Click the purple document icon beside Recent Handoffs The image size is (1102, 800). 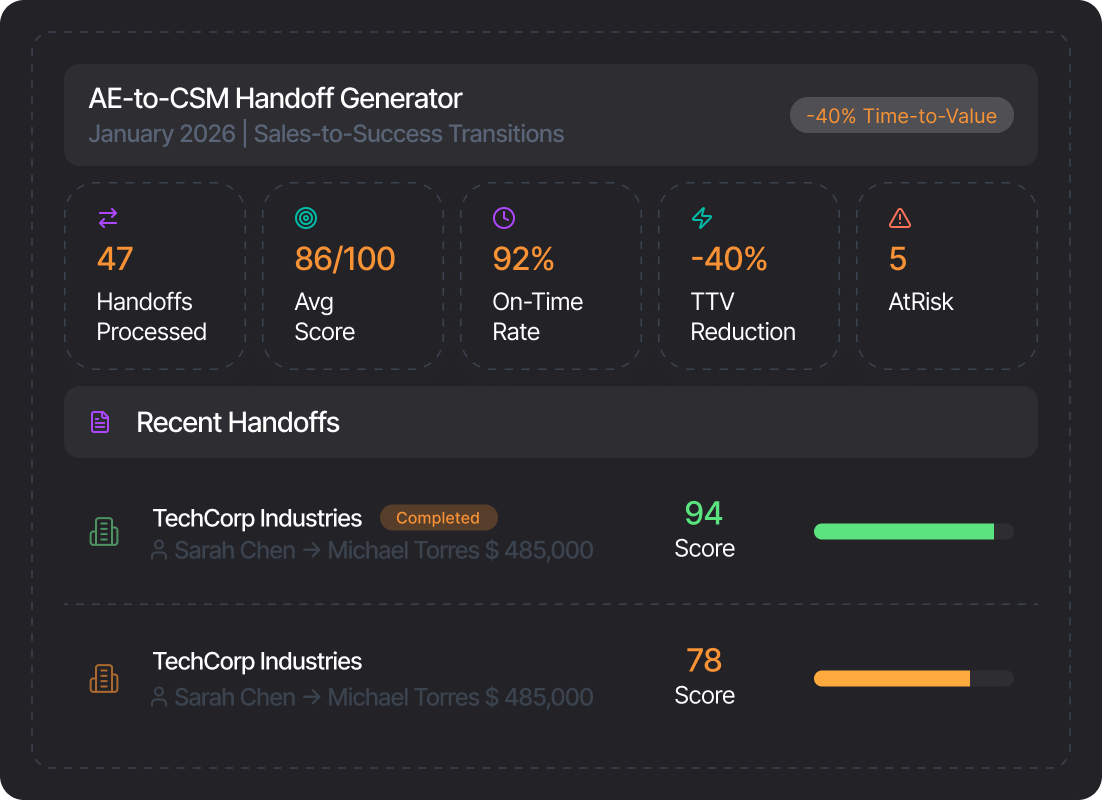click(101, 422)
